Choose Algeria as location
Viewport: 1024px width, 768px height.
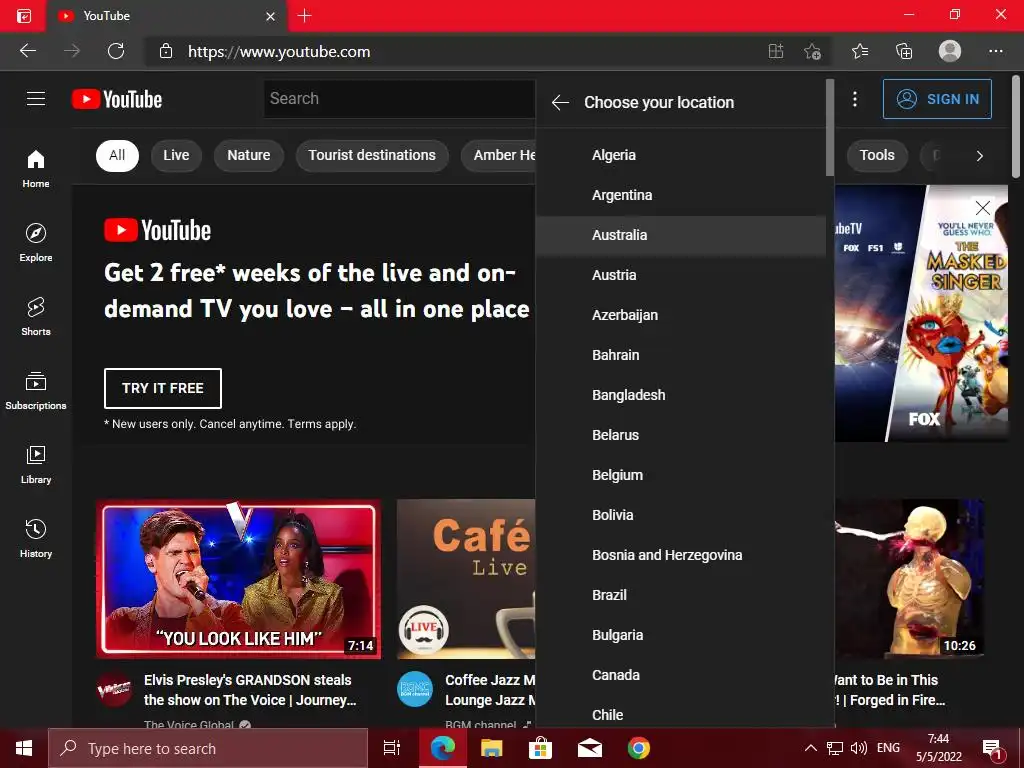(680, 155)
